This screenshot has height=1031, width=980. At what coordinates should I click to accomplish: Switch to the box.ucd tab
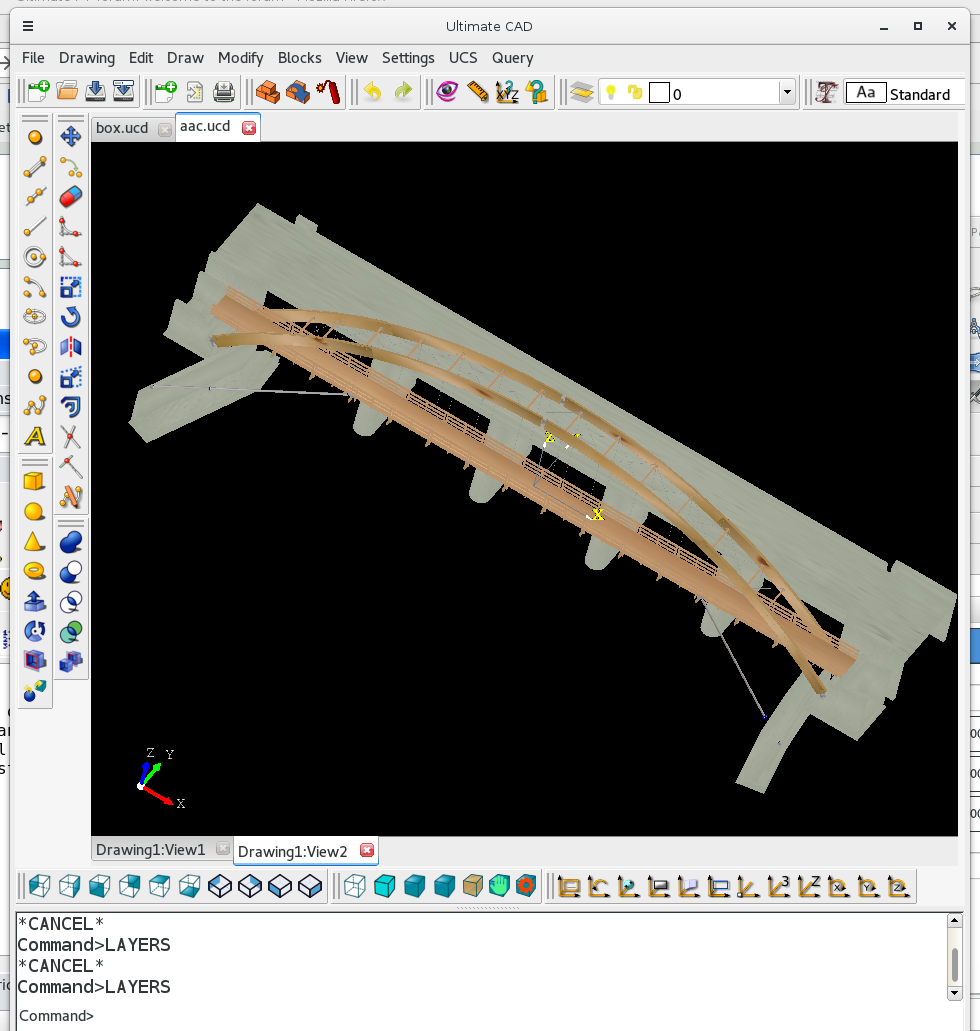pyautogui.click(x=122, y=128)
